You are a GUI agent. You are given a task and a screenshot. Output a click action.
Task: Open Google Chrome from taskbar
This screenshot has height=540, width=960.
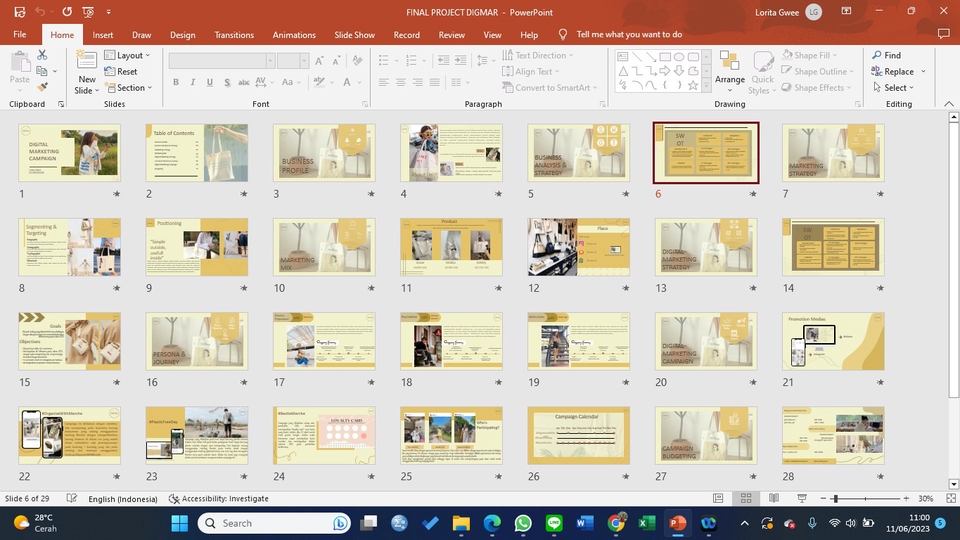(616, 523)
